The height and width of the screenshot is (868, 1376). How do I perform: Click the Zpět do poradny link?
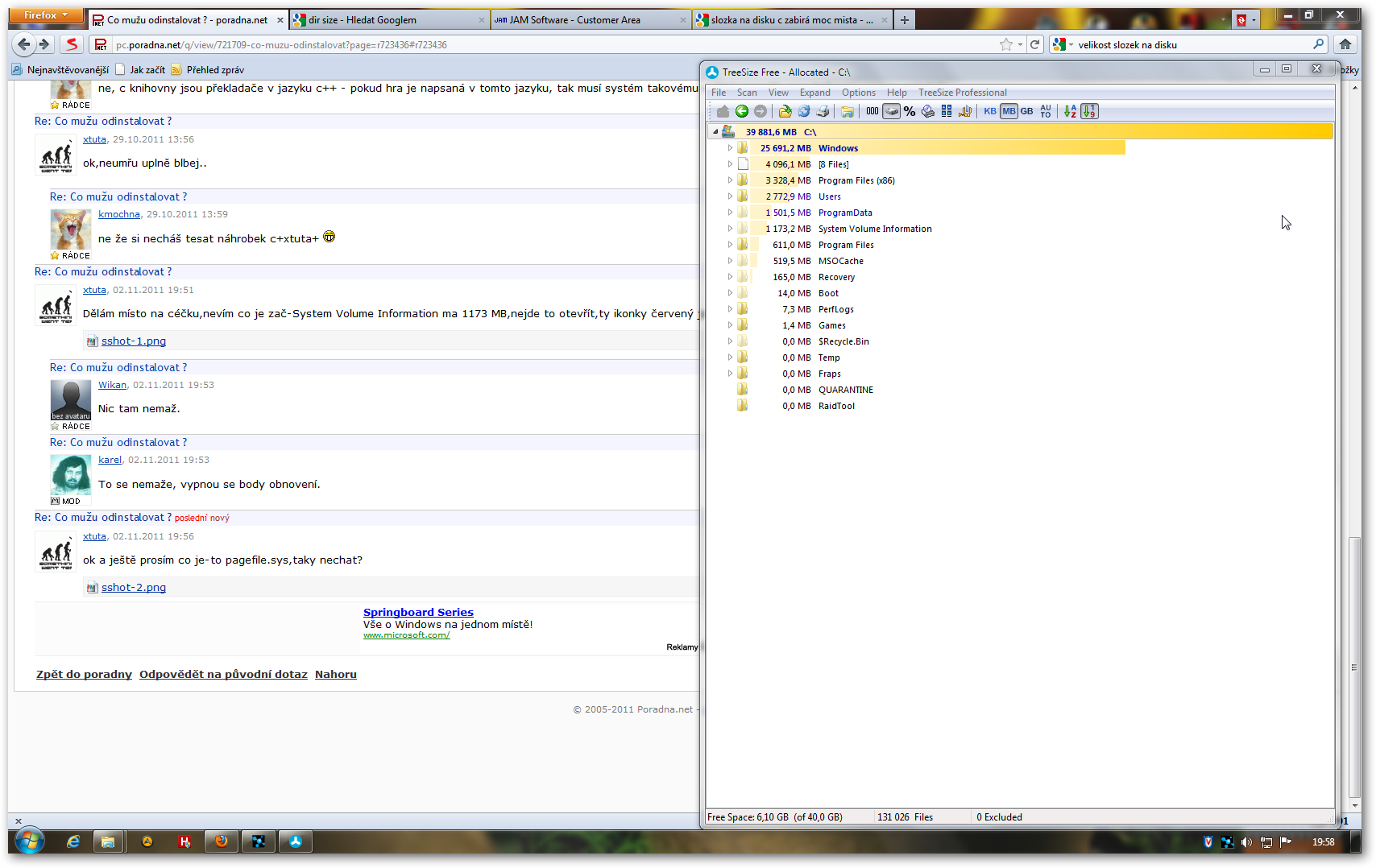click(x=84, y=675)
